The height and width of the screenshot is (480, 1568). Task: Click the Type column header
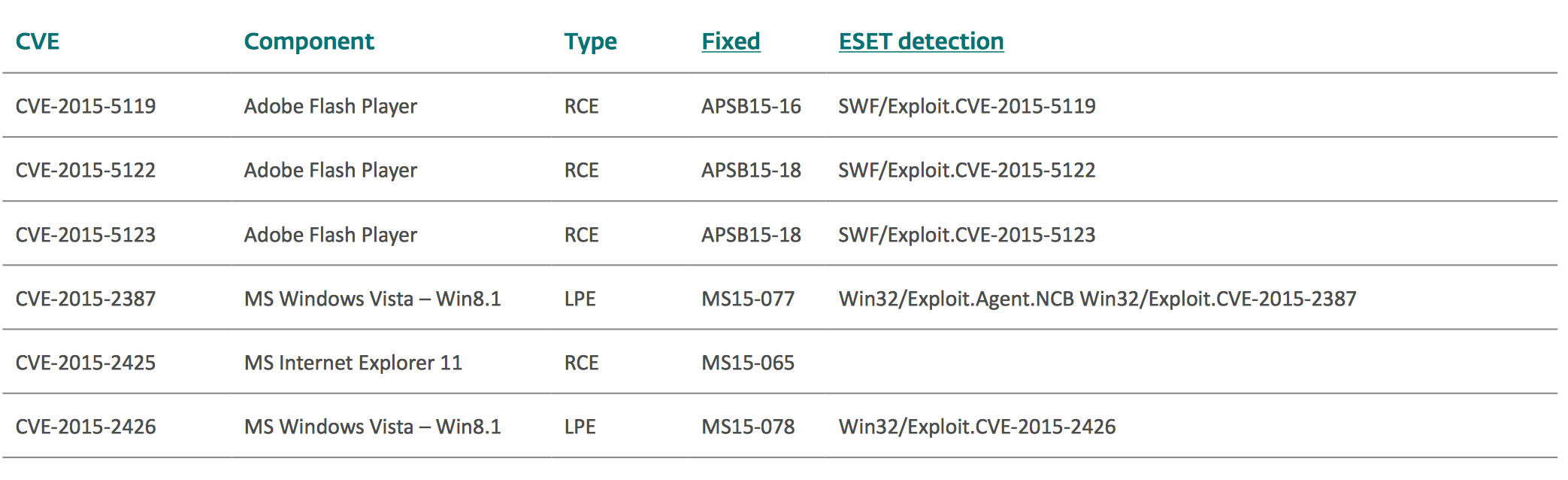click(590, 41)
